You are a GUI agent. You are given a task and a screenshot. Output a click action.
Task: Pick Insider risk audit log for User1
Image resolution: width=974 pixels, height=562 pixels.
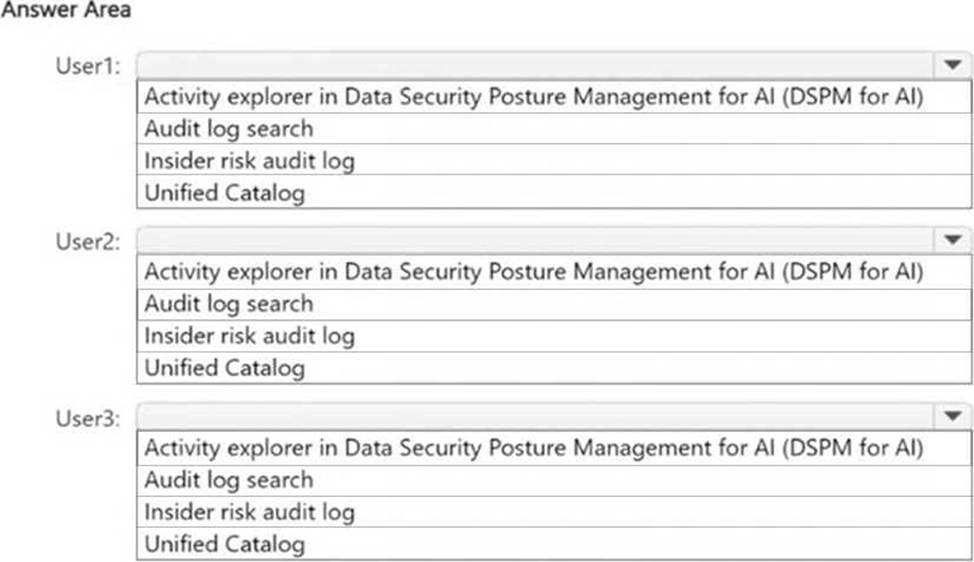[x=250, y=160]
